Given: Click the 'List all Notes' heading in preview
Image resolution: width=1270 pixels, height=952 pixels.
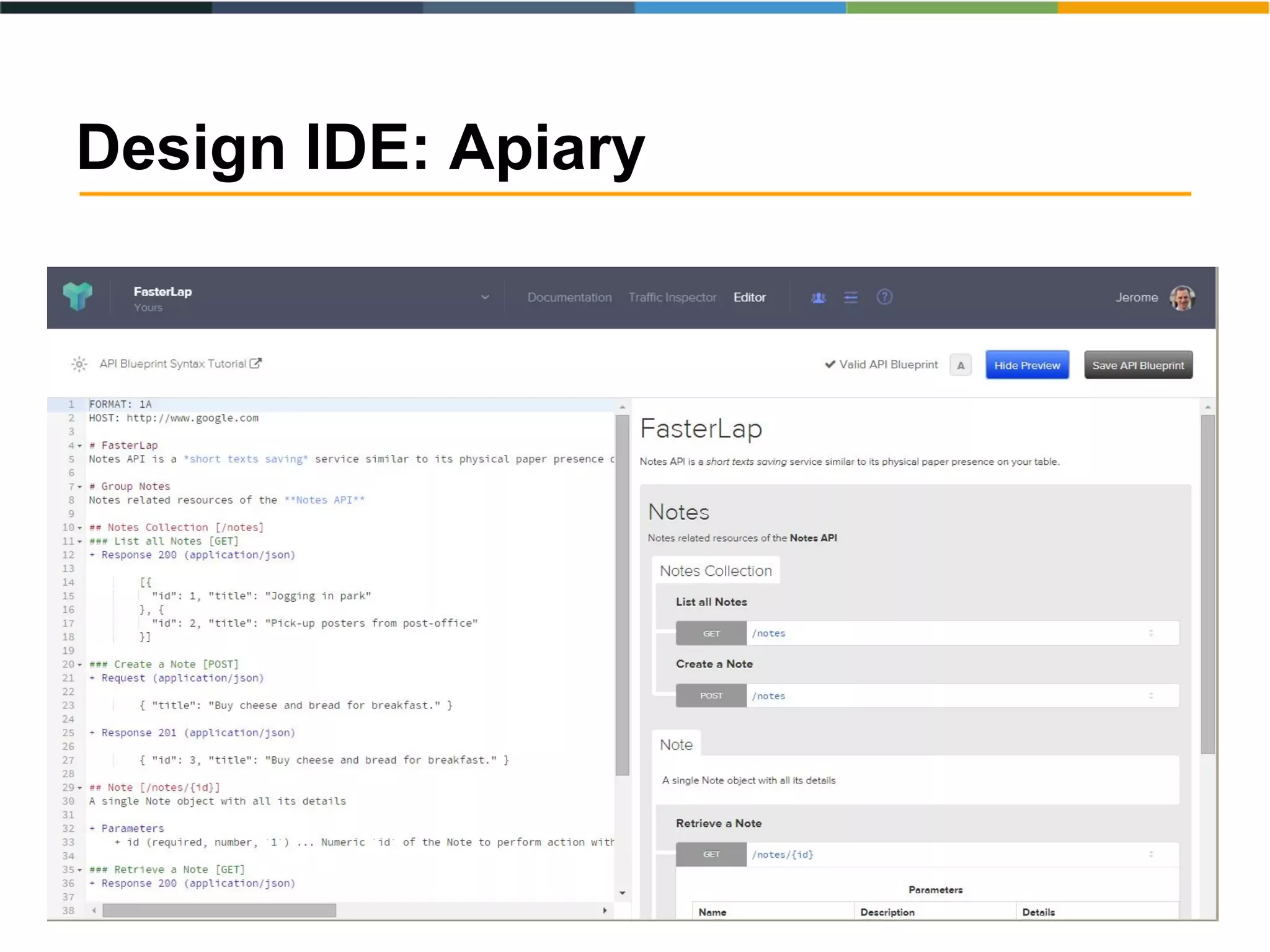Looking at the screenshot, I should [x=711, y=602].
